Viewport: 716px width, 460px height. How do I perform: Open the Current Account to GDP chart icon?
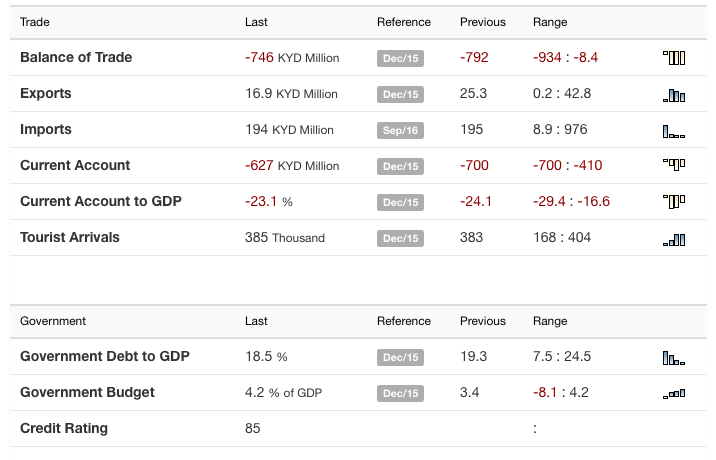pyautogui.click(x=674, y=202)
